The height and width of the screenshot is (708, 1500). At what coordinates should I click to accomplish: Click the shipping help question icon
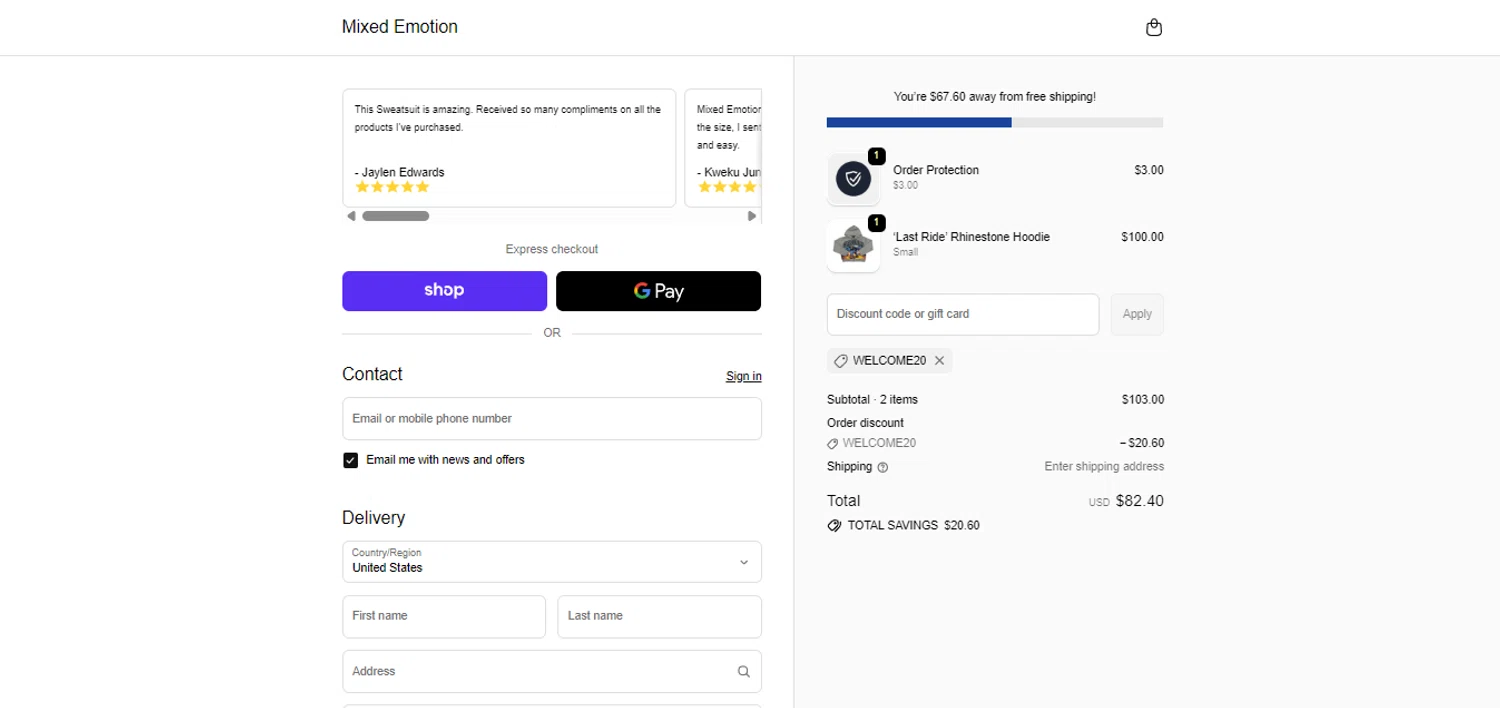click(x=882, y=467)
